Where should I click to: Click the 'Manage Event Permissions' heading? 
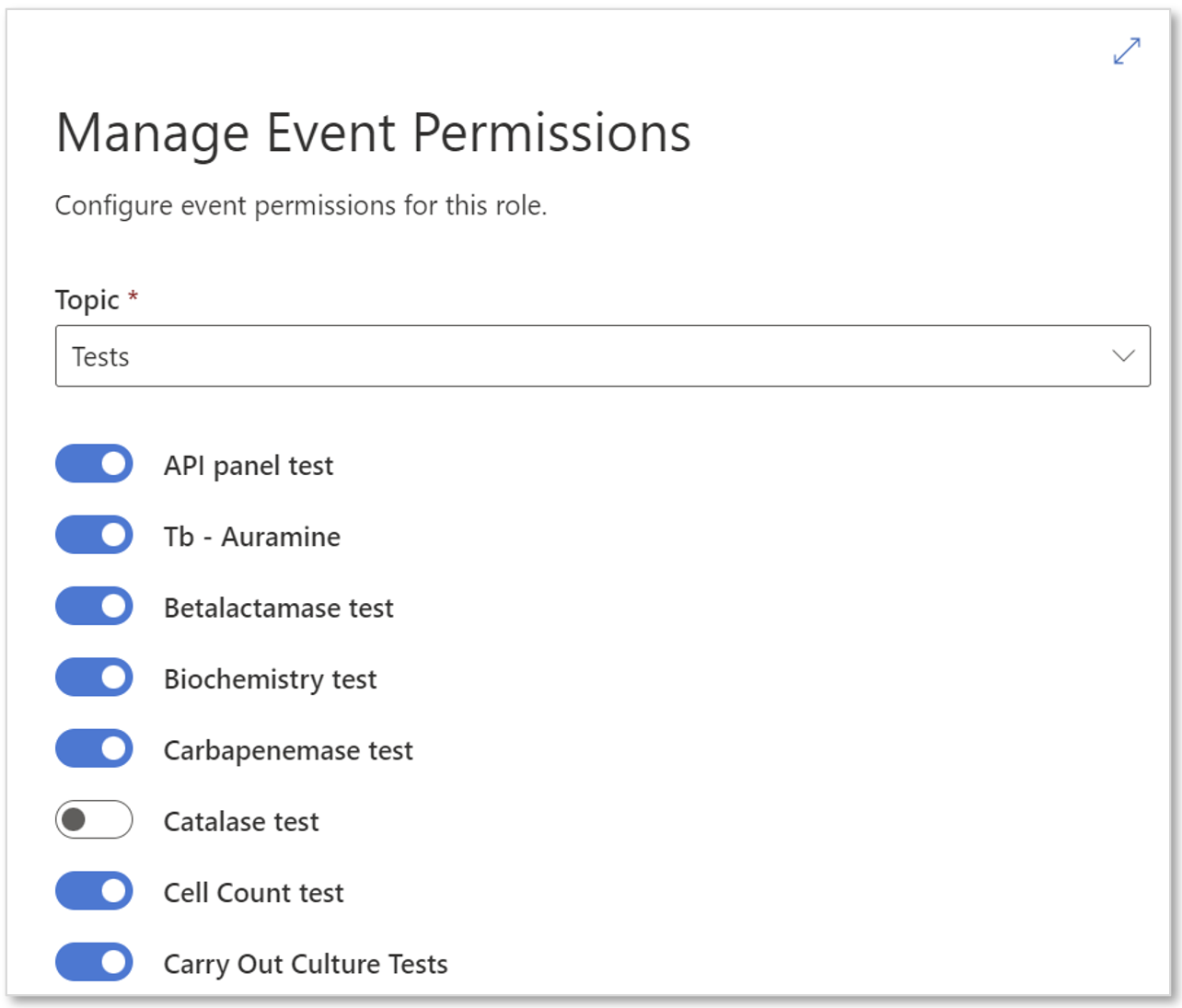click(x=373, y=133)
